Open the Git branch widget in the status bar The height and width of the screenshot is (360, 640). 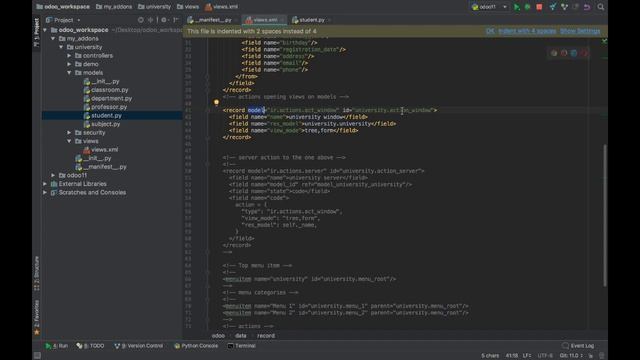(571, 356)
